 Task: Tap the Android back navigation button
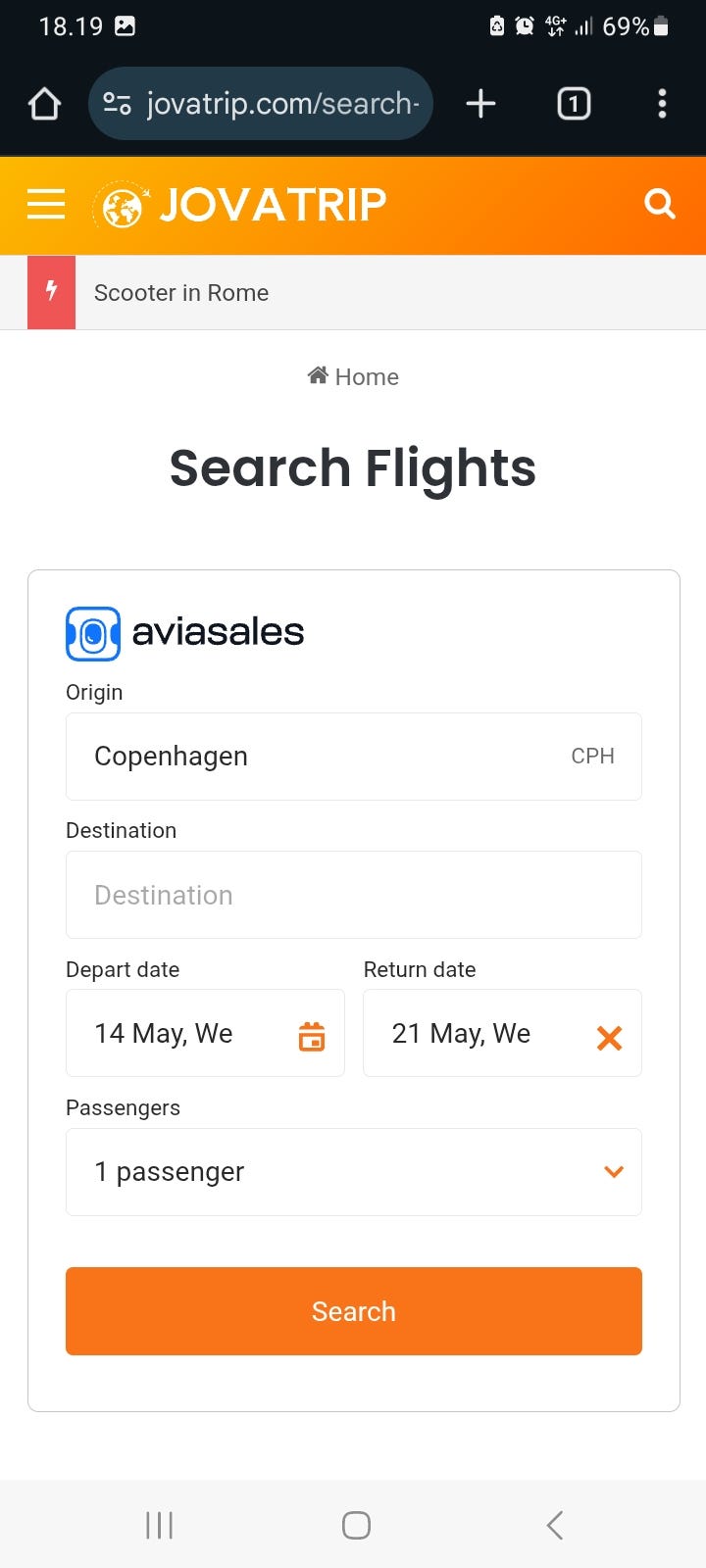[555, 1525]
